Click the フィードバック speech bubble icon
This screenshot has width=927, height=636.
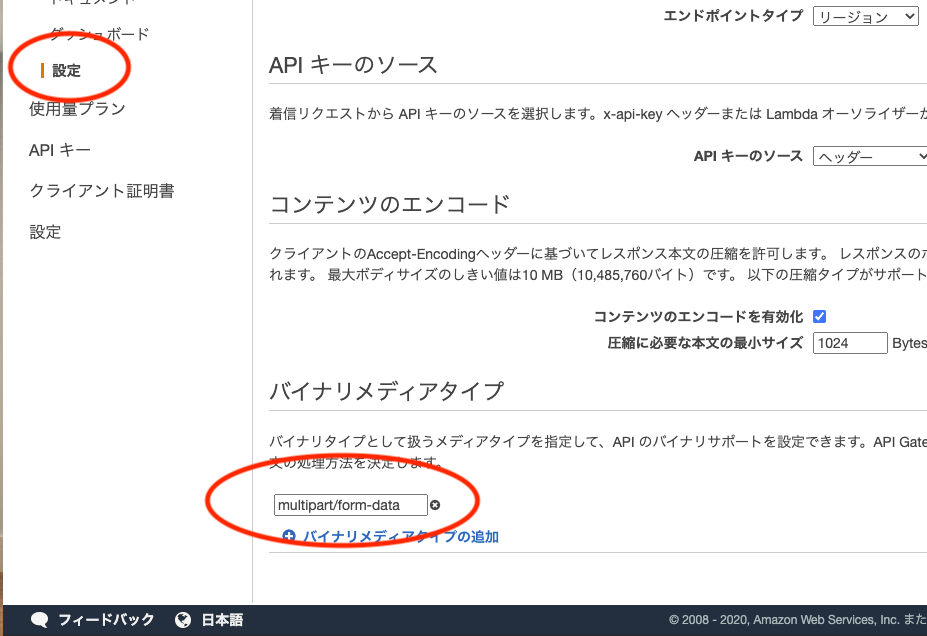(40, 620)
